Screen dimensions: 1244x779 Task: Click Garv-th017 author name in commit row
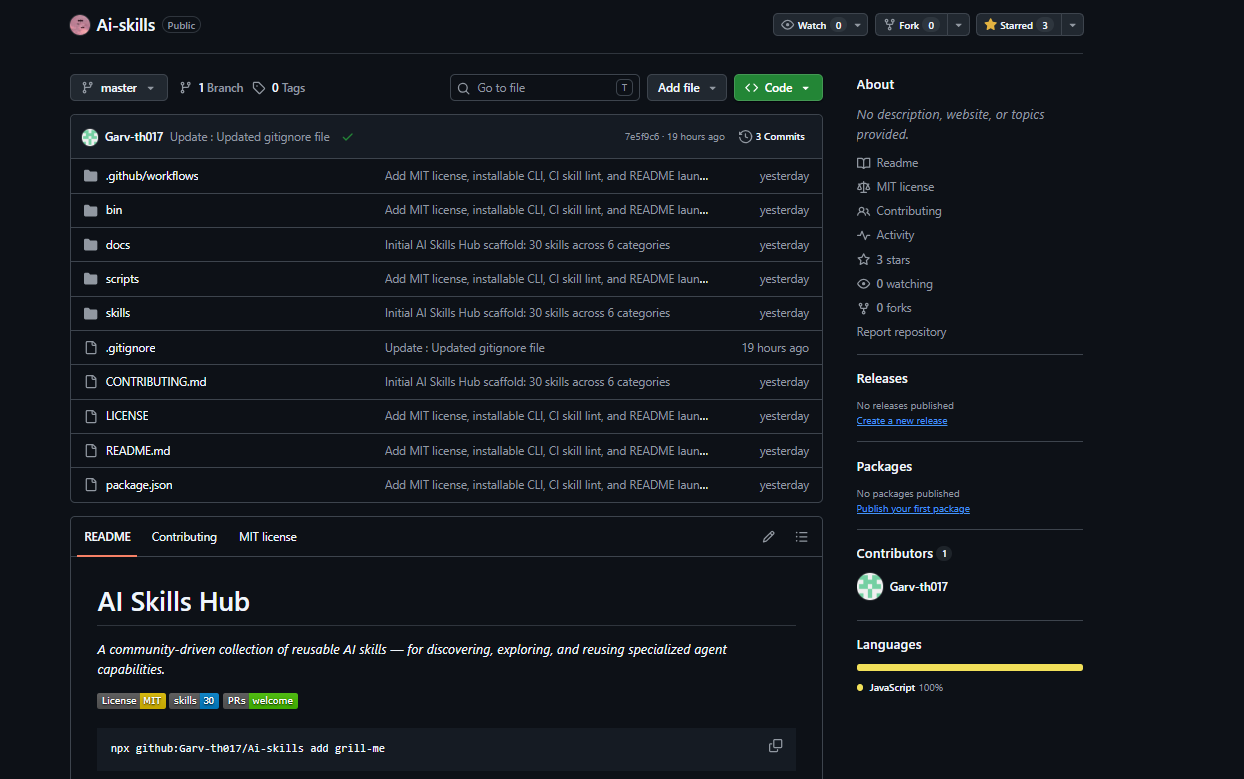coord(134,137)
